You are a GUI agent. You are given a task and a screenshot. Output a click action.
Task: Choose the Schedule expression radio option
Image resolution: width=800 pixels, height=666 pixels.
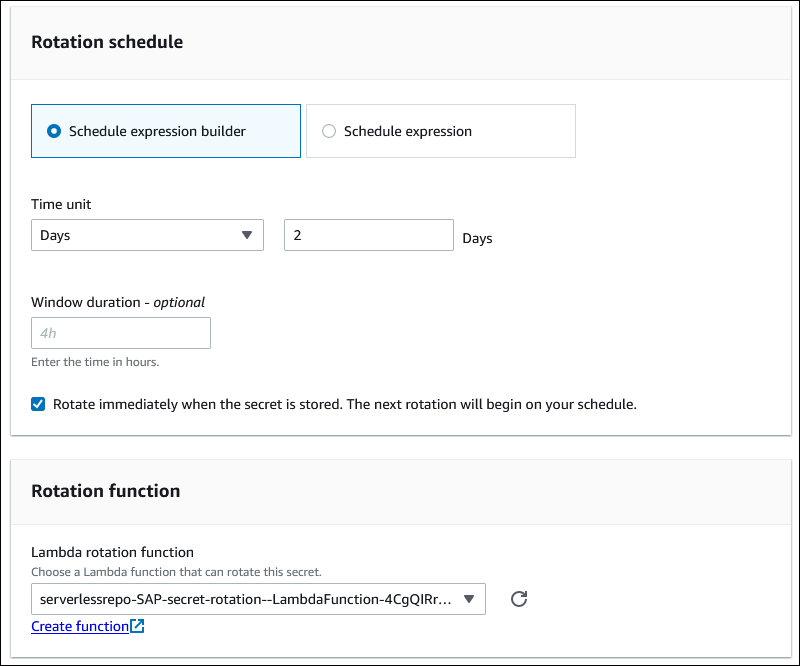coord(329,131)
